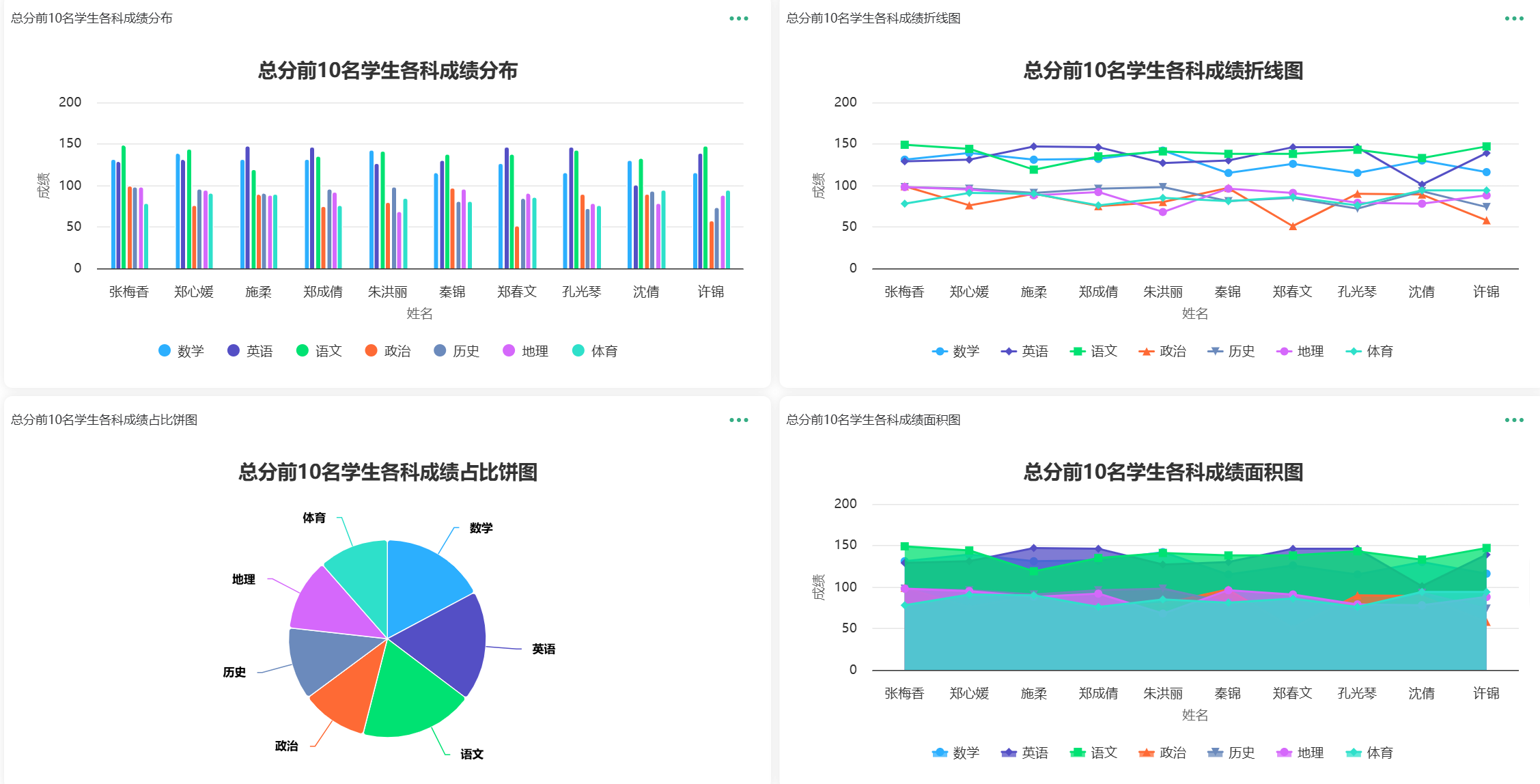The image size is (1540, 784).
Task: Click the bar chart title 总分前10名学生各科成绩分布
Action: pyautogui.click(x=387, y=70)
